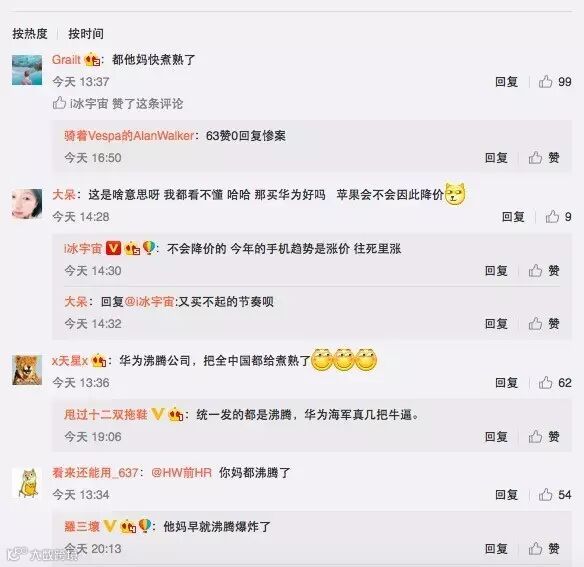Like the comment showing 54 likes
This screenshot has height=567, width=584.
click(555, 495)
